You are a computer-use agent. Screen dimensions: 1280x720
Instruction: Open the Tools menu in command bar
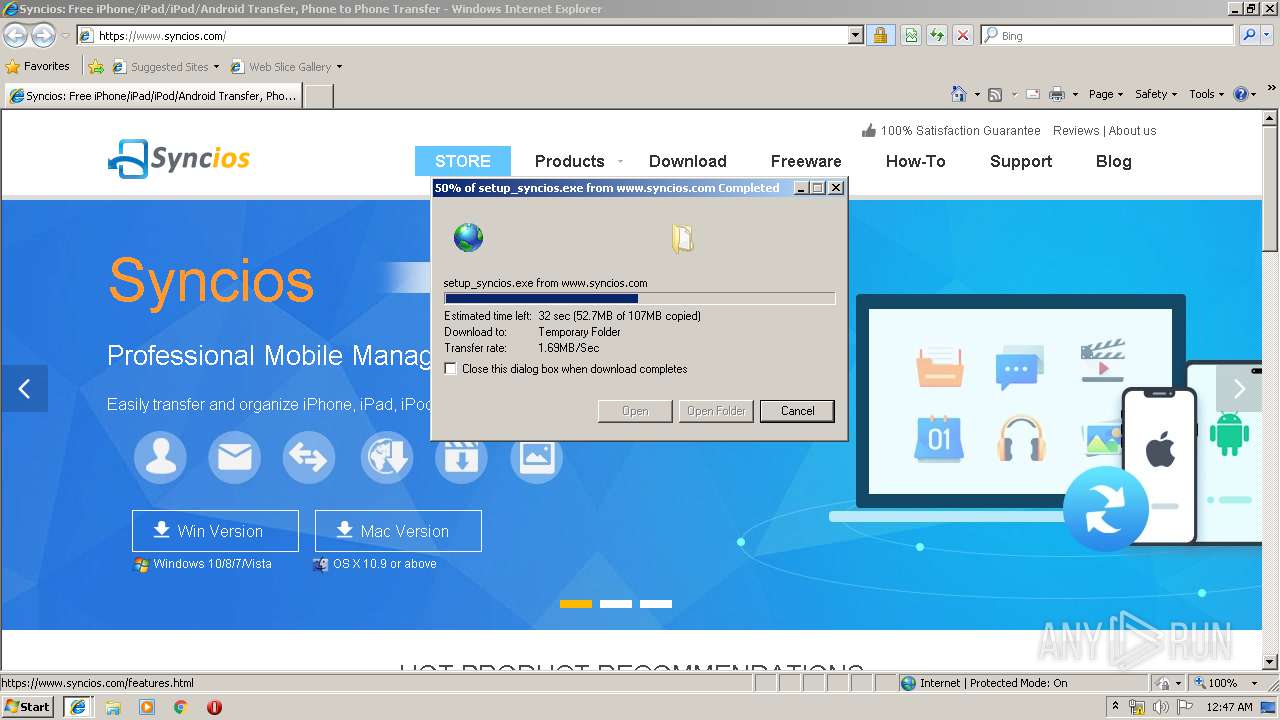click(x=1207, y=94)
